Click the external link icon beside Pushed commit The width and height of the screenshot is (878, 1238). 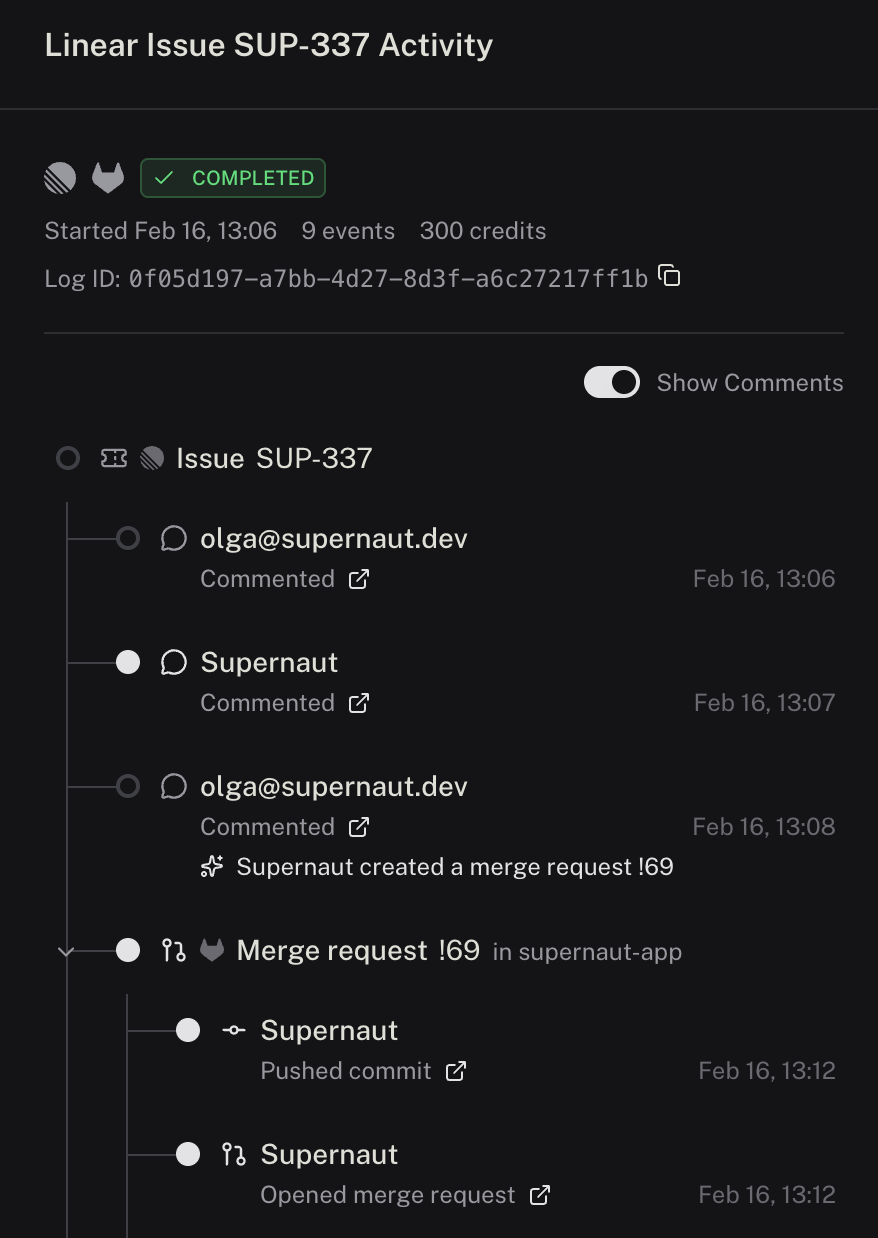pyautogui.click(x=455, y=1070)
